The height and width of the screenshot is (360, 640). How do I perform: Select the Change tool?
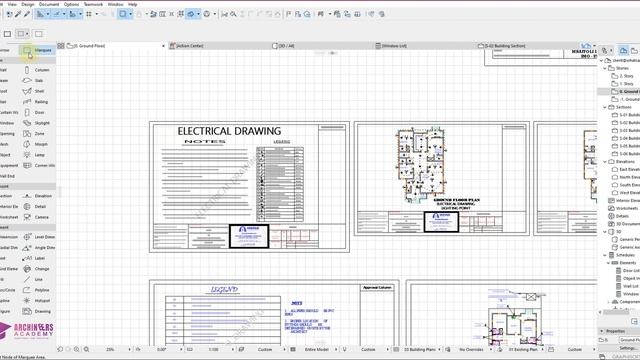click(37, 269)
